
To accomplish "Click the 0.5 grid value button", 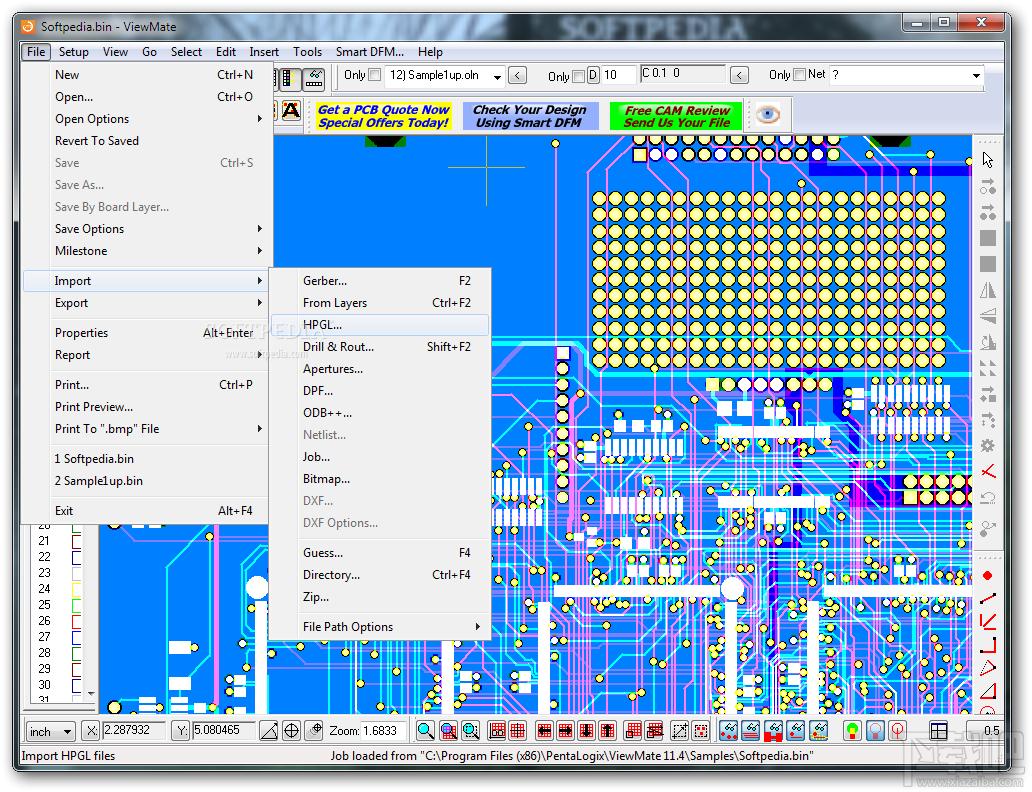I will [x=985, y=731].
